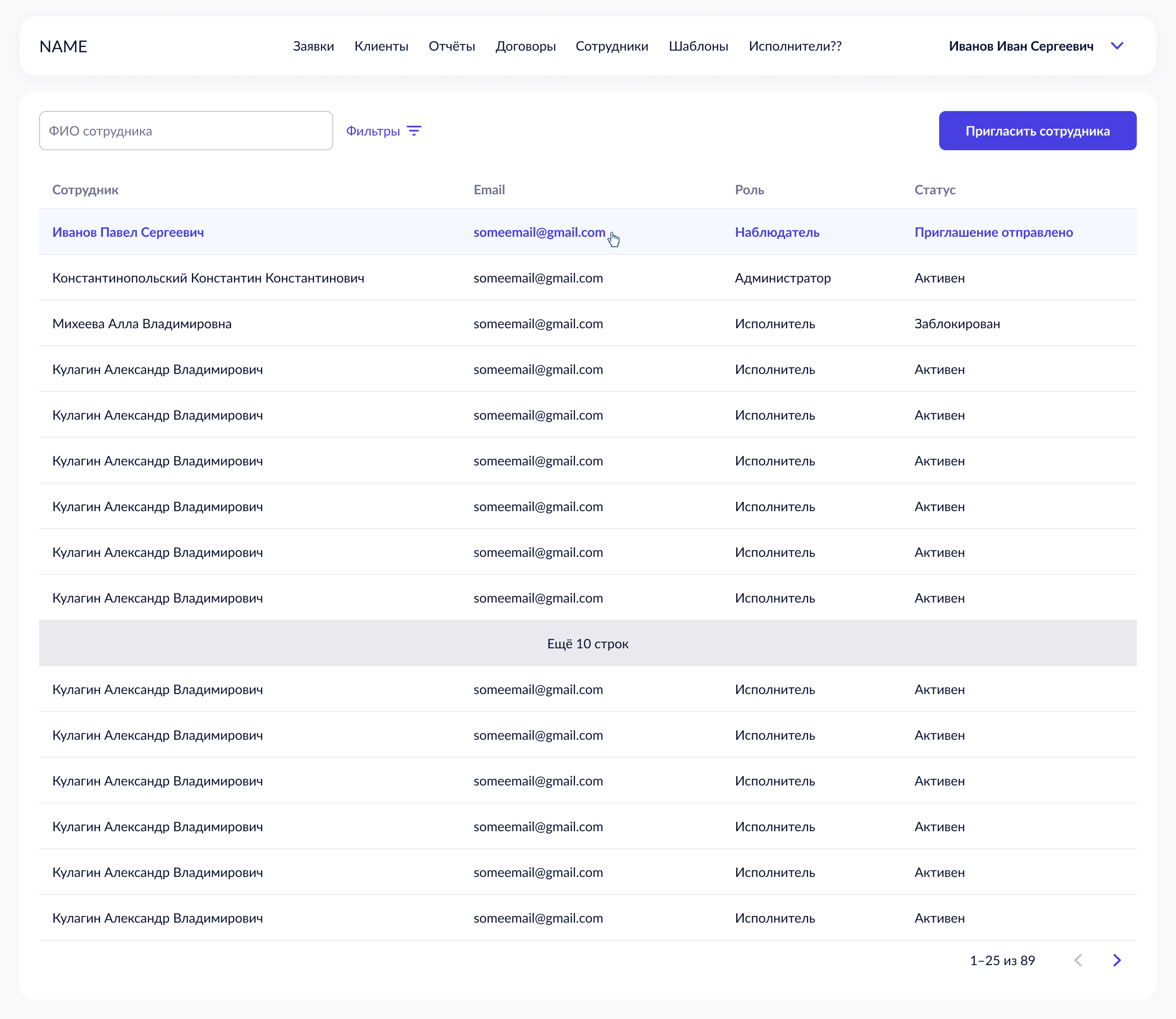Click the Наблюдатель role cell
The height and width of the screenshot is (1019, 1176).
click(777, 232)
